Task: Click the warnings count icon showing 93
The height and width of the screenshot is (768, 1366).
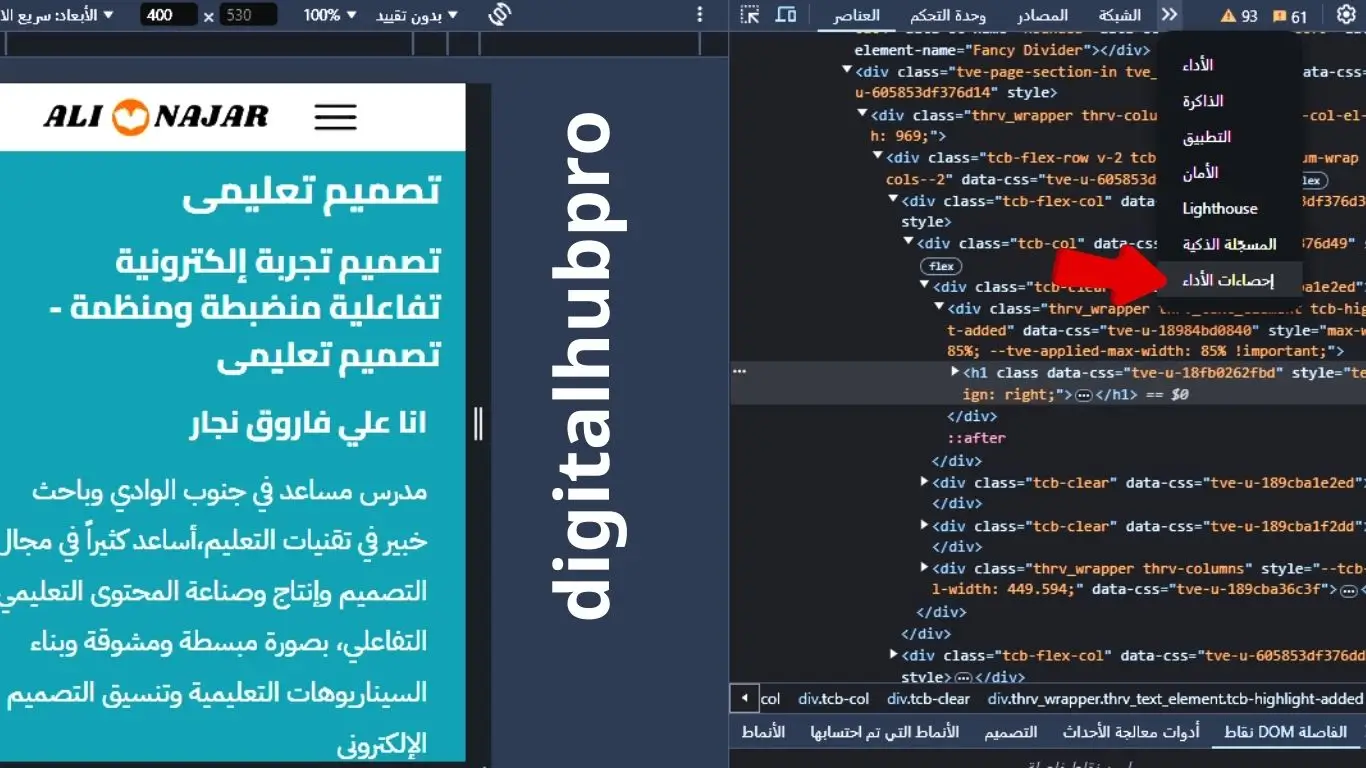Action: (x=1239, y=16)
